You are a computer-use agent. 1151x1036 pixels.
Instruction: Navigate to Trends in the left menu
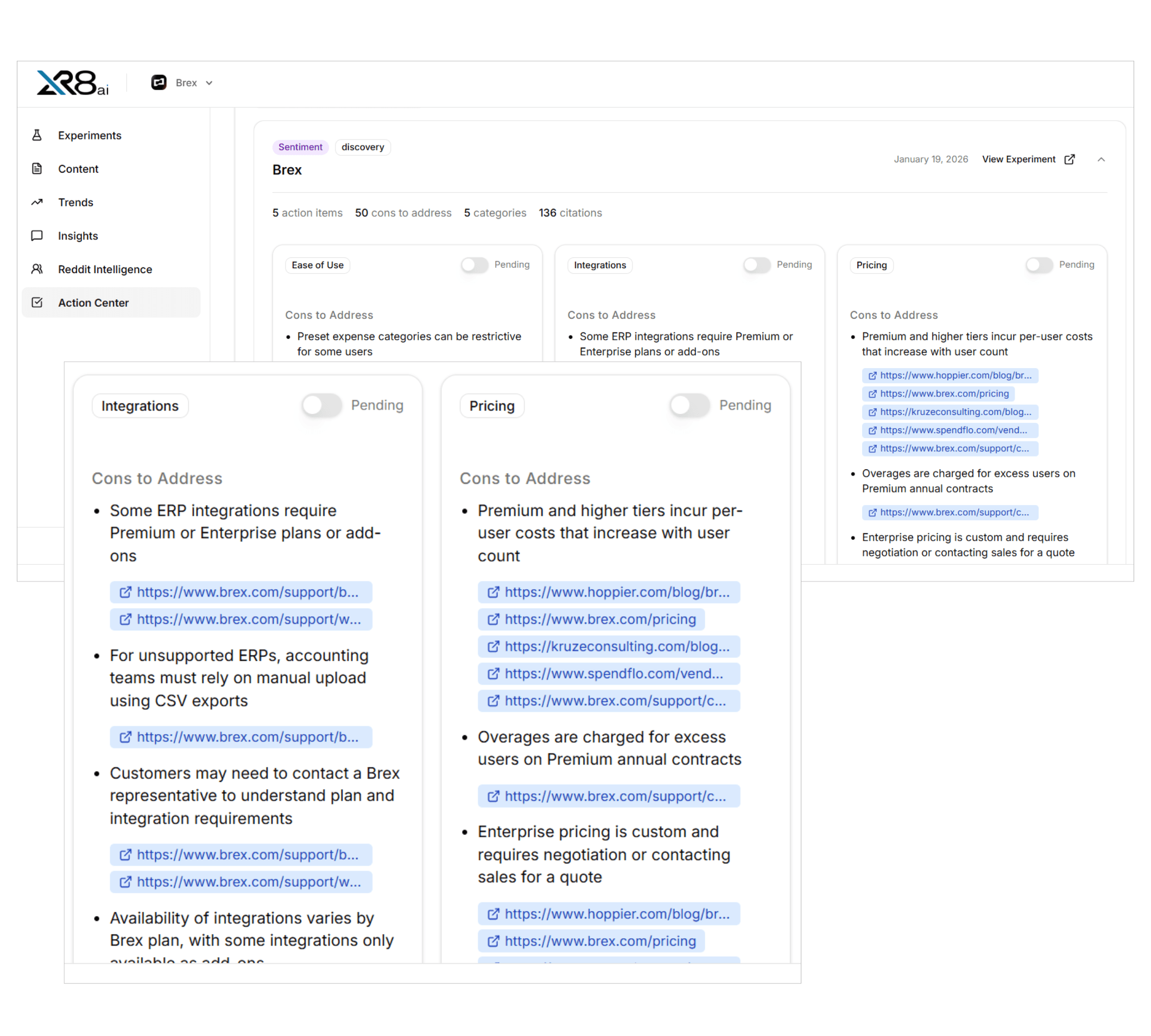point(75,202)
